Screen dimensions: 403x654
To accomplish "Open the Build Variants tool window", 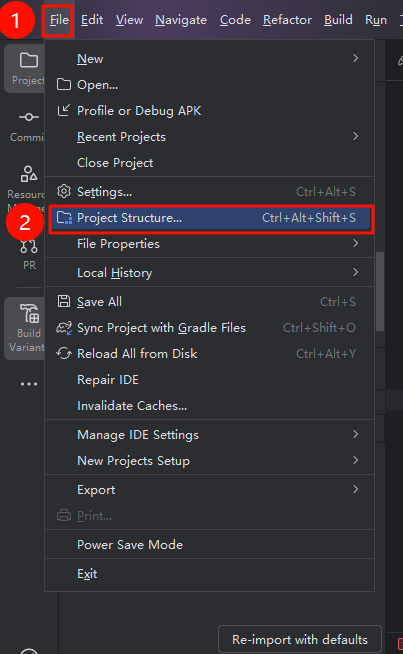I will 26,328.
